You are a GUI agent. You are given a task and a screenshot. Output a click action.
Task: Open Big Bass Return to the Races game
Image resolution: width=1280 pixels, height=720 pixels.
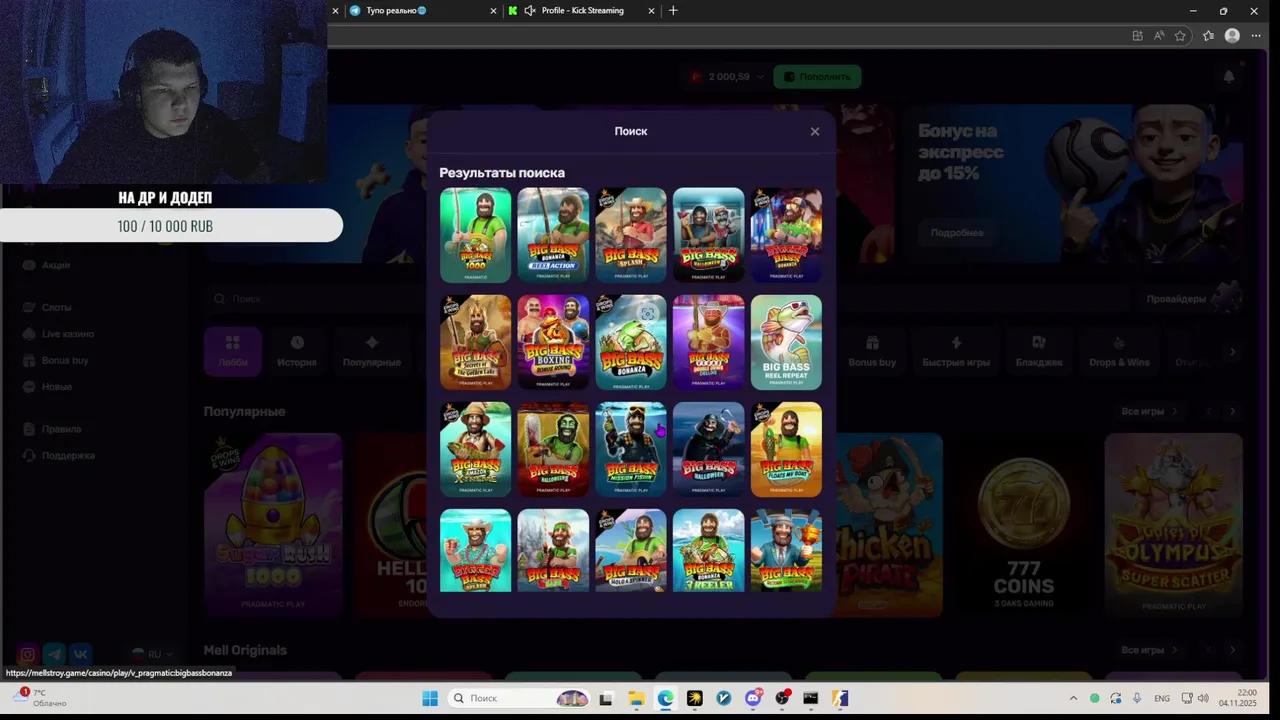(786, 550)
